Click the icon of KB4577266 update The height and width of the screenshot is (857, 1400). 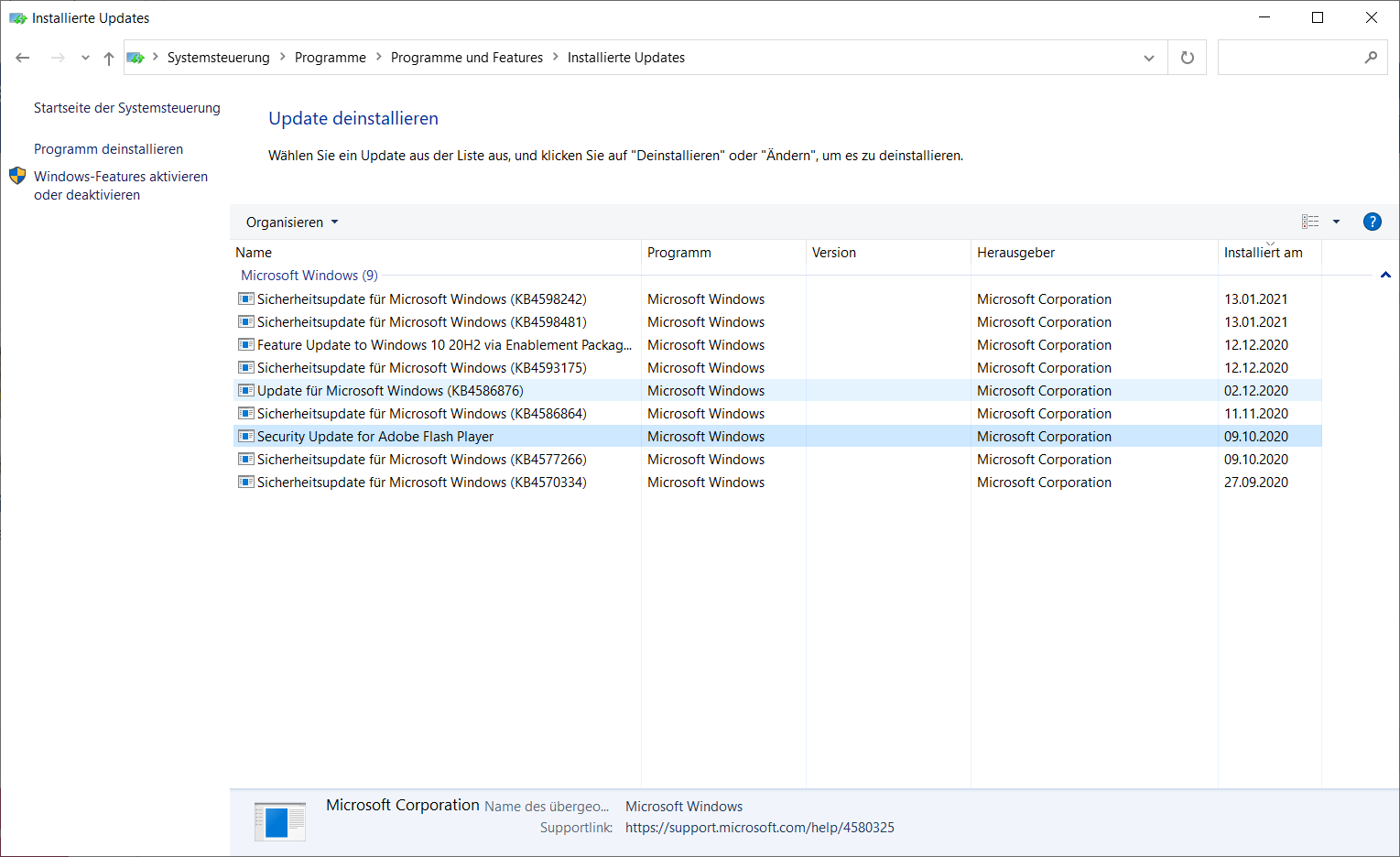[x=245, y=459]
